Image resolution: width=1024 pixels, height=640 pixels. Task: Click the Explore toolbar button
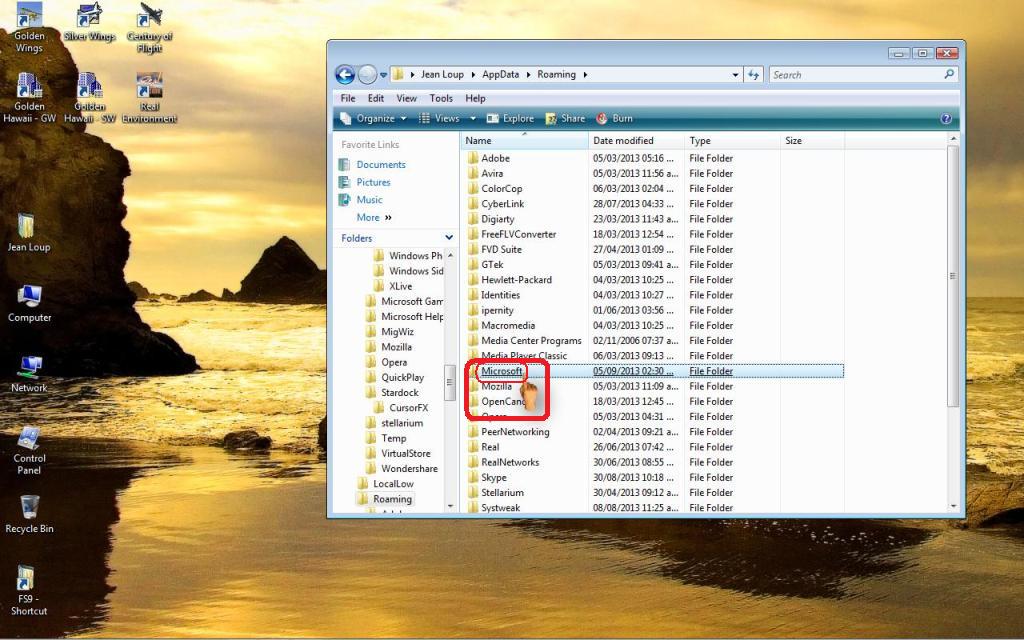(x=510, y=118)
